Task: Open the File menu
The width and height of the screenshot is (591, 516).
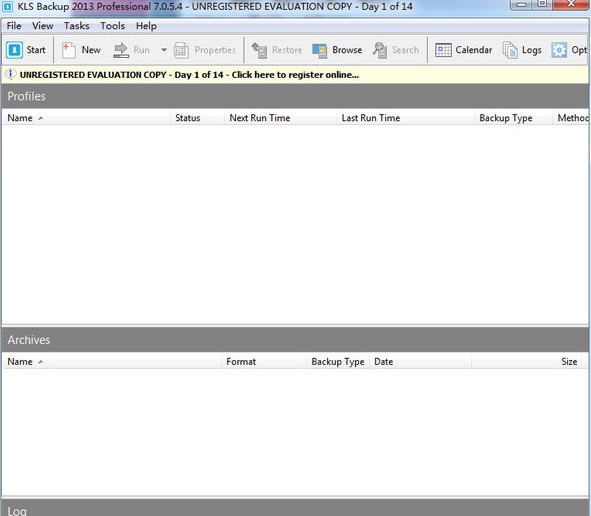Action: pos(14,26)
